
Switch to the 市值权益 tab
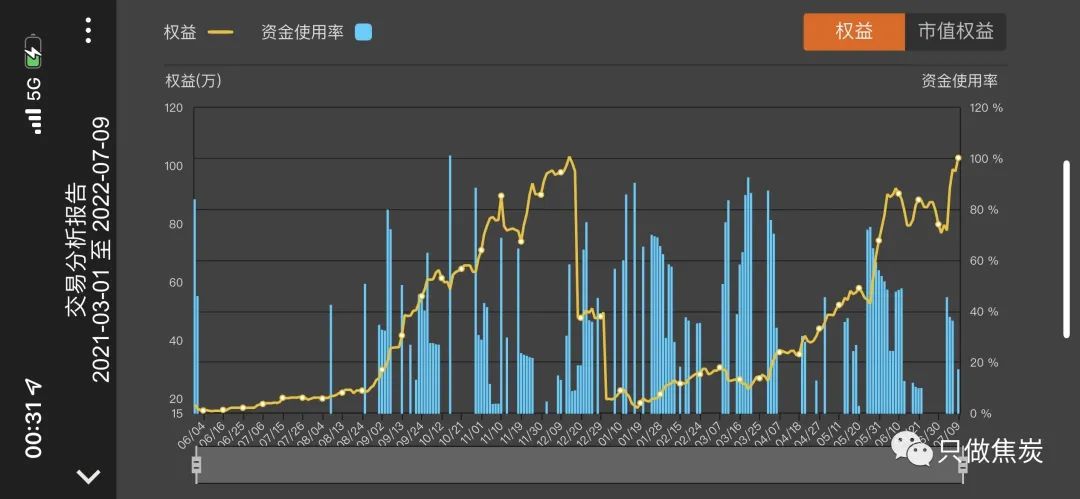956,32
